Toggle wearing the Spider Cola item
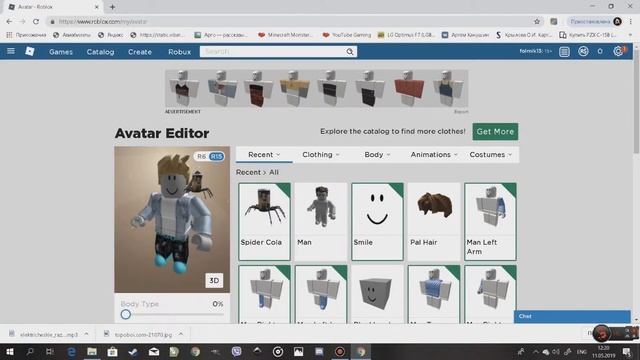Screen dimensions: 640x360 click(x=264, y=221)
